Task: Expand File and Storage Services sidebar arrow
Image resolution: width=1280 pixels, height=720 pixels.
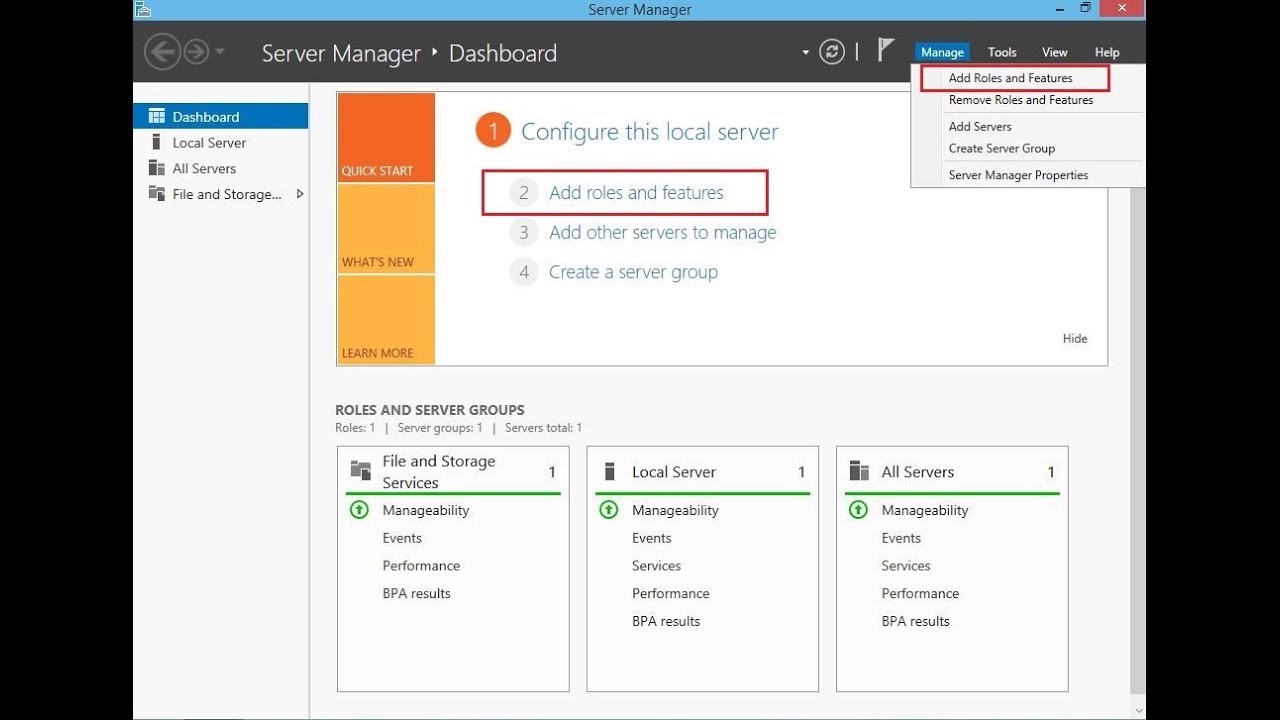Action: (x=299, y=194)
